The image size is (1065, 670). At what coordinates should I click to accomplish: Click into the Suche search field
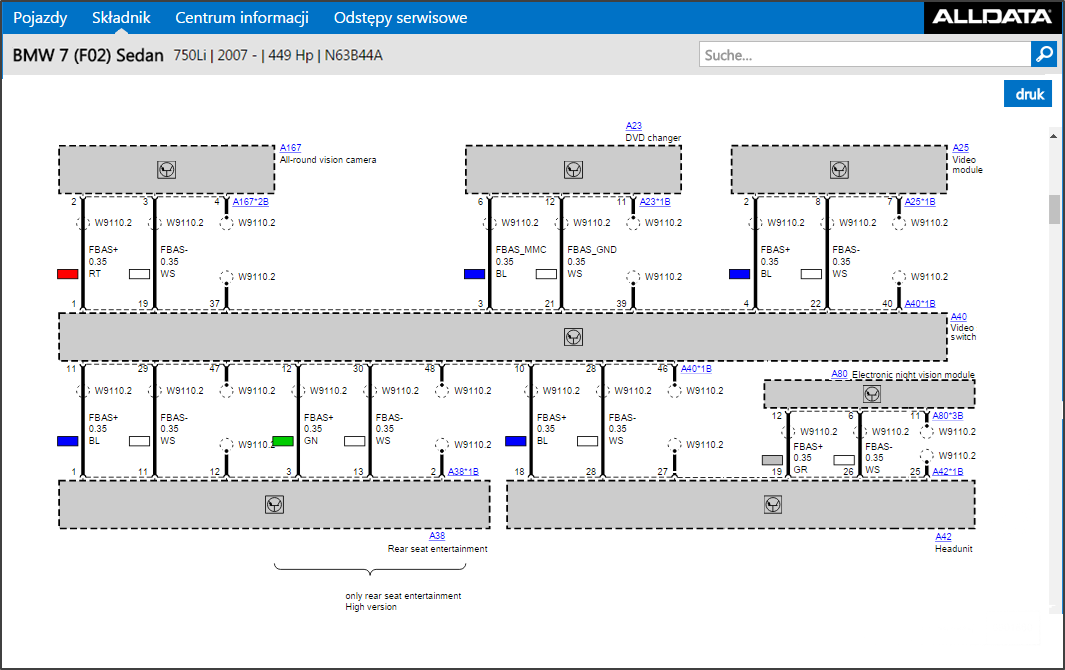pos(865,54)
